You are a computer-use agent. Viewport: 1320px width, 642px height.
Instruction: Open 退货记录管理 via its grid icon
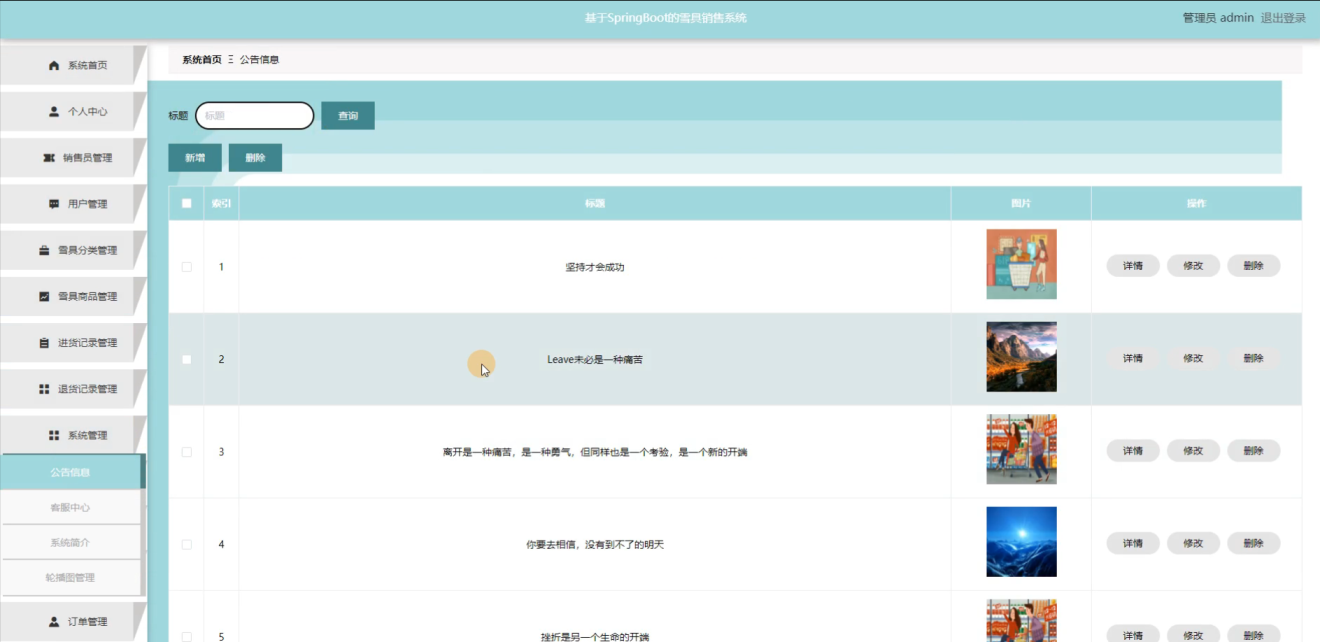(x=44, y=389)
